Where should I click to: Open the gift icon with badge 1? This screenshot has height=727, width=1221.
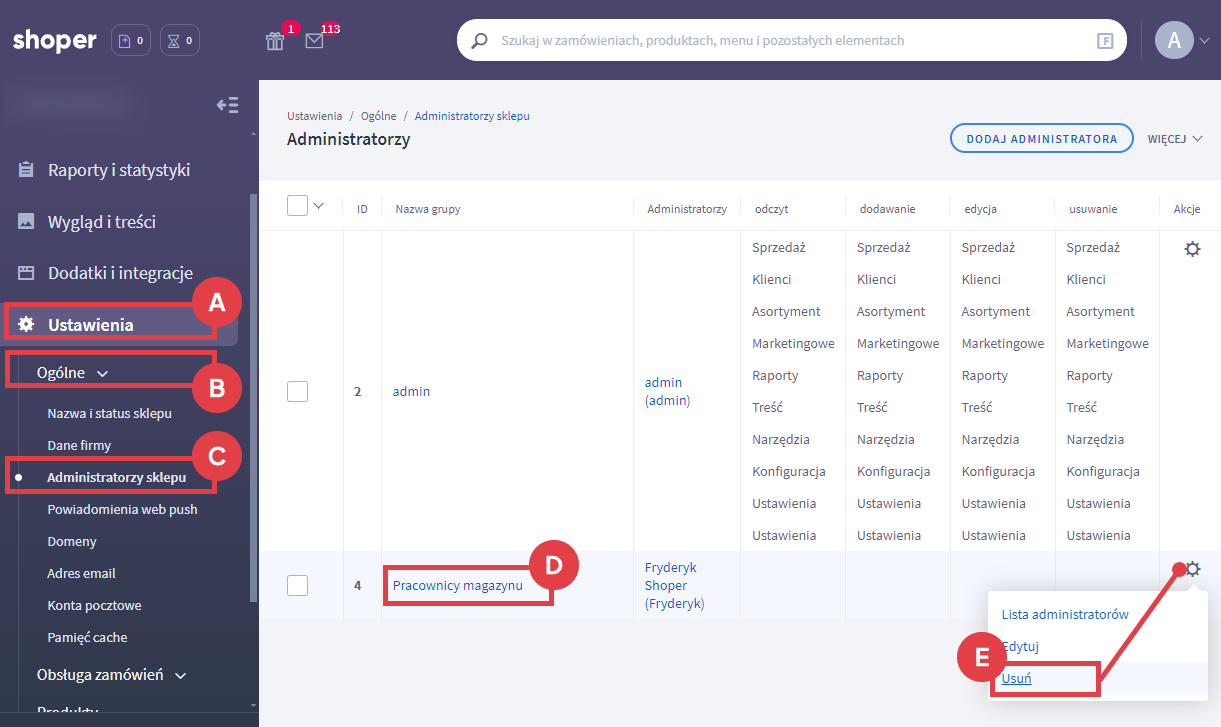(x=275, y=41)
